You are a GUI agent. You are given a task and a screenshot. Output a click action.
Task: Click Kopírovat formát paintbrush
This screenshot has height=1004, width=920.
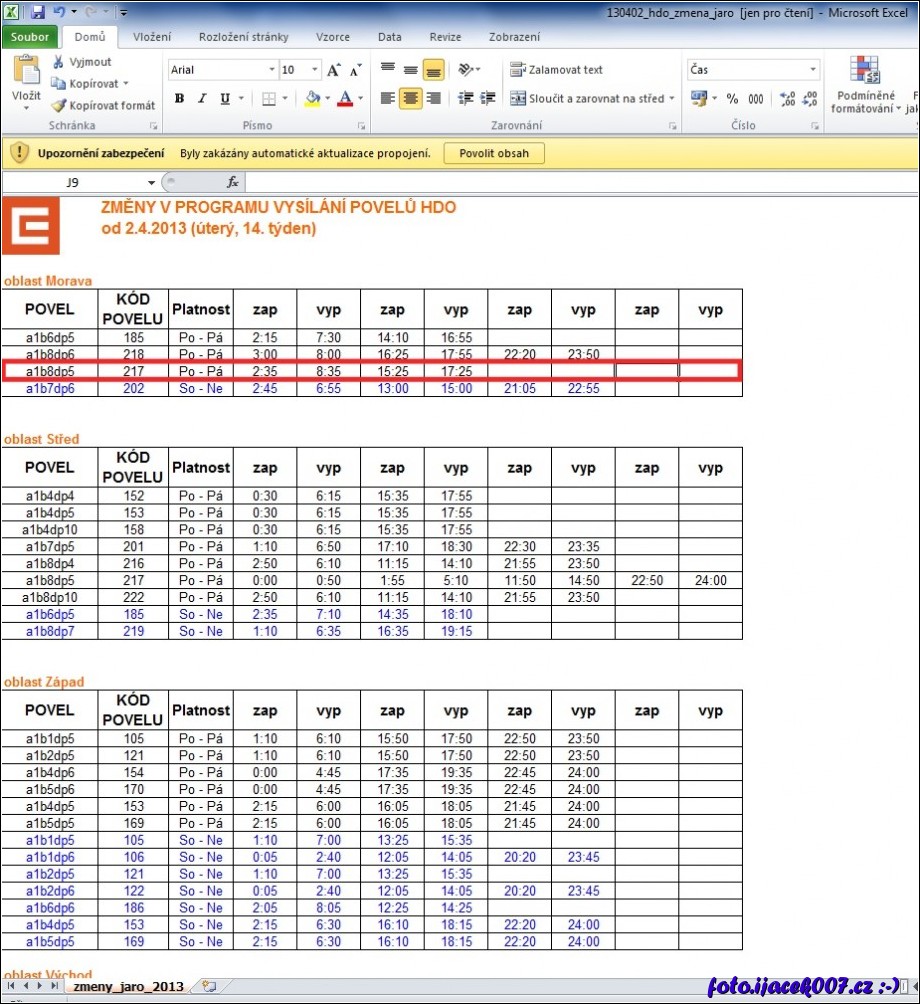tap(59, 105)
